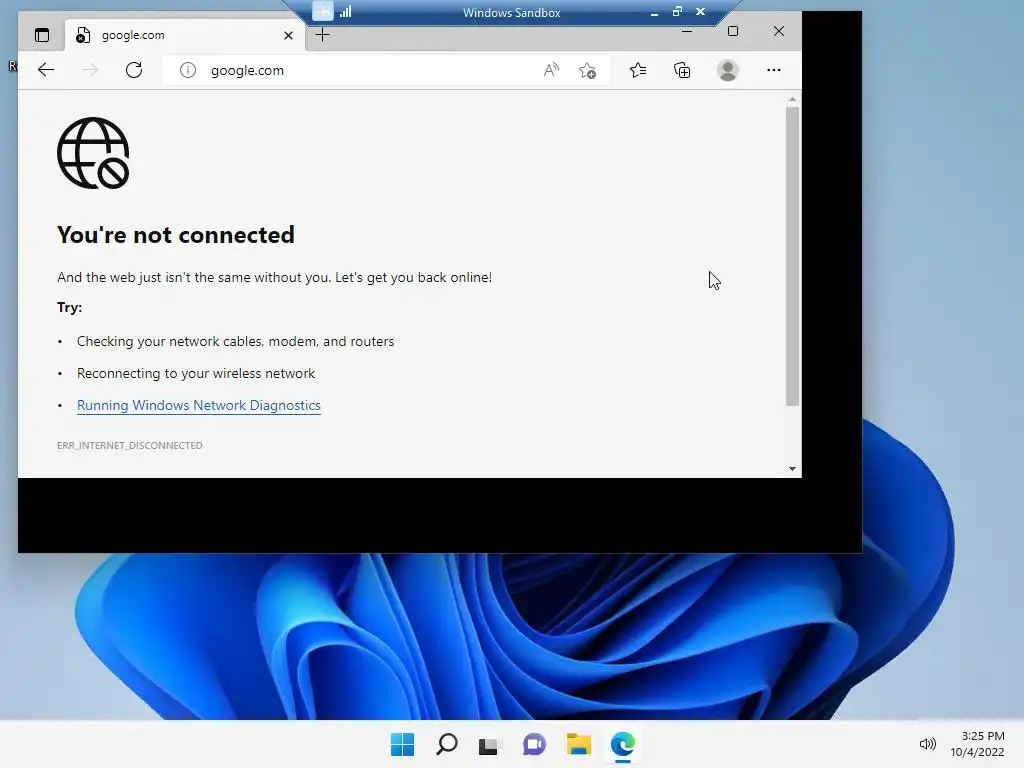The width and height of the screenshot is (1024, 768).
Task: Close the google.com tab
Action: click(x=288, y=35)
